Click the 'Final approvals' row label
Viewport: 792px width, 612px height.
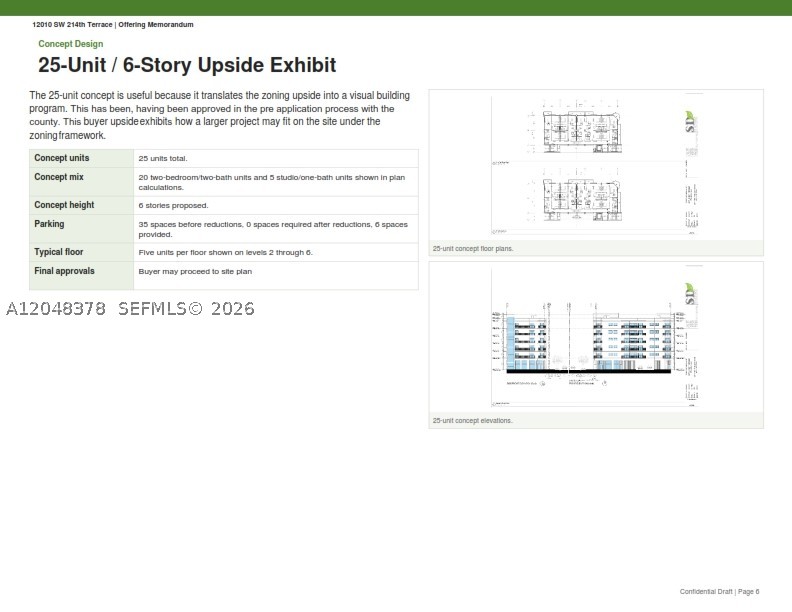(64, 271)
